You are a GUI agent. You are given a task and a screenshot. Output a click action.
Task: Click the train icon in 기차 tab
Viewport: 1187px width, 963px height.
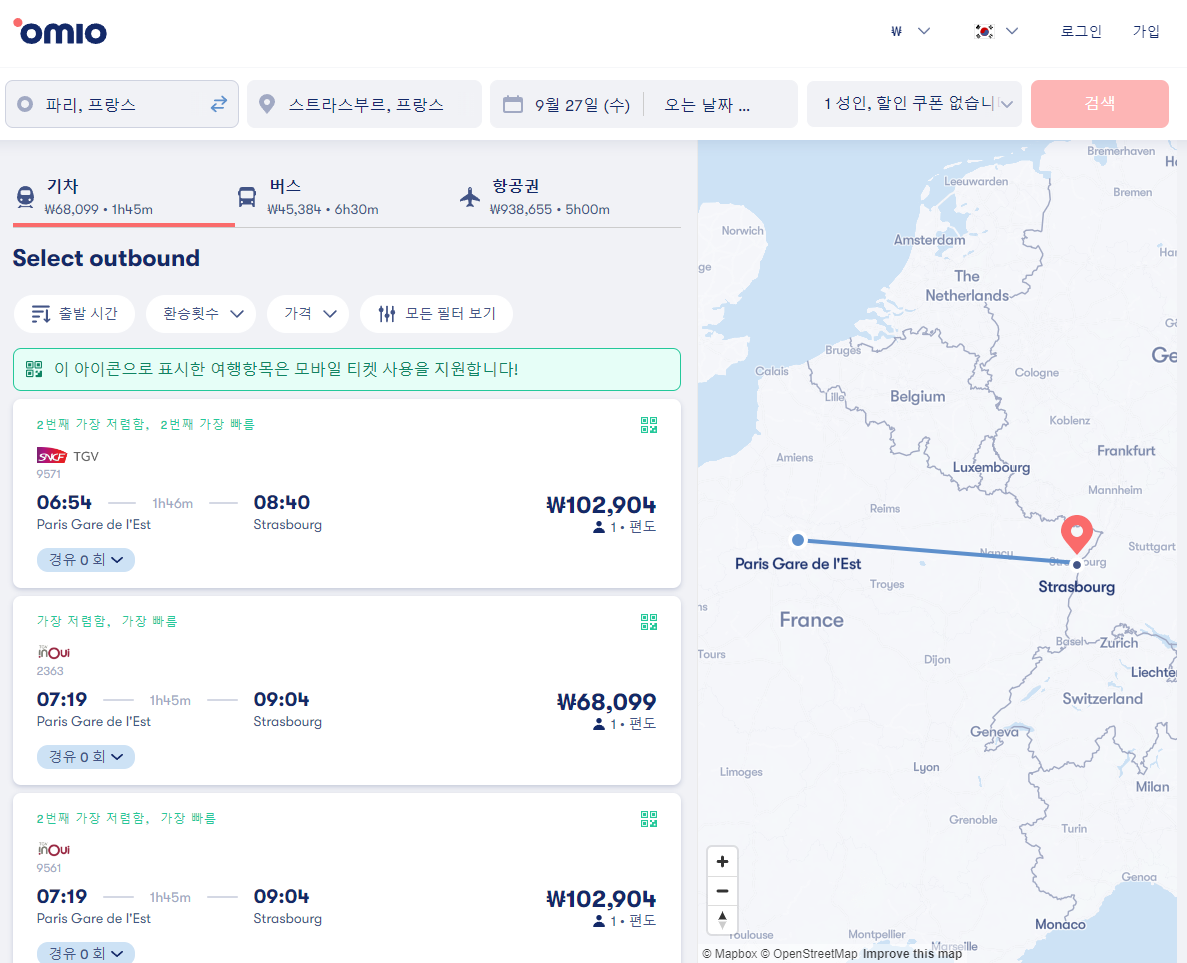tap(25, 197)
